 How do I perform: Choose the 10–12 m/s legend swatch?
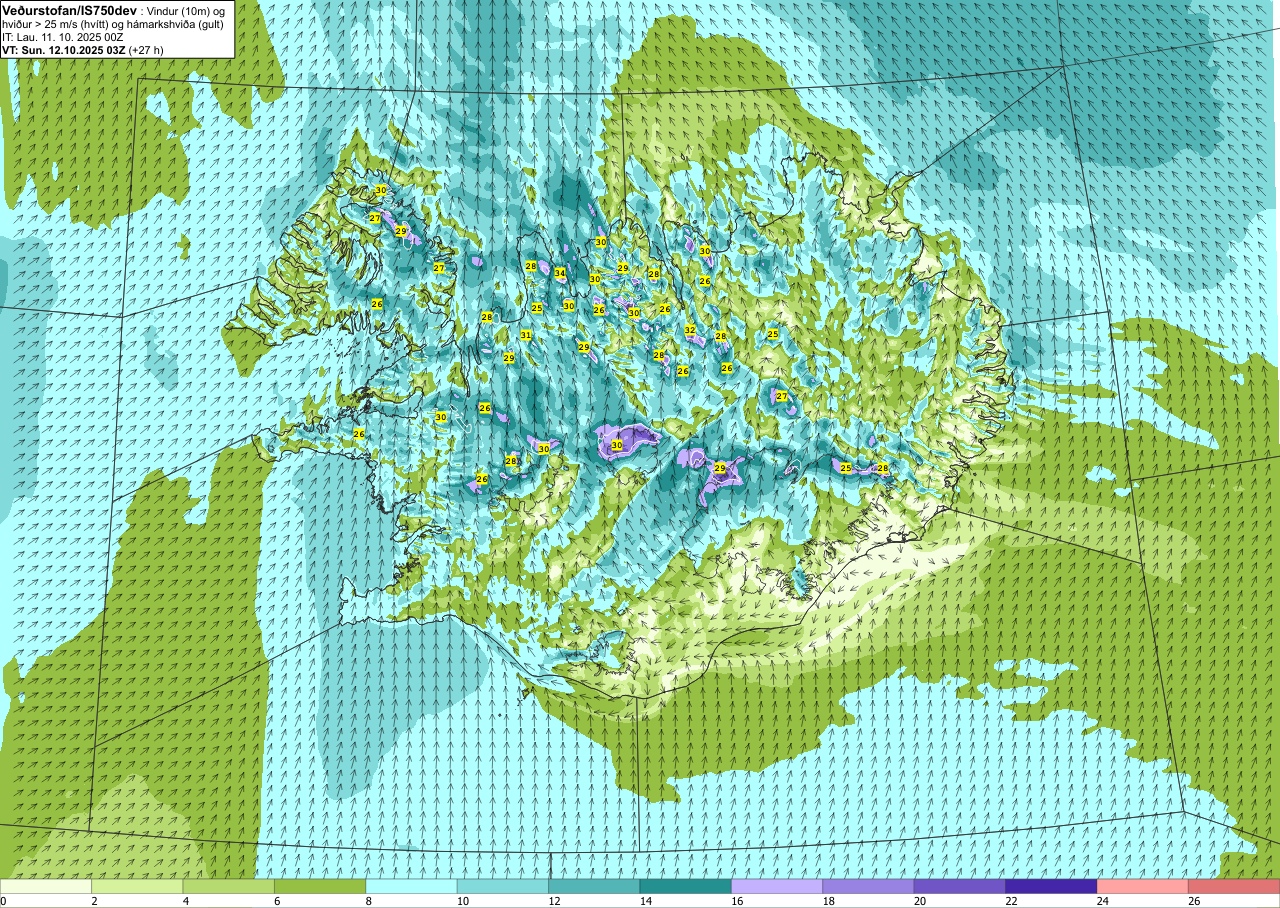point(503,887)
